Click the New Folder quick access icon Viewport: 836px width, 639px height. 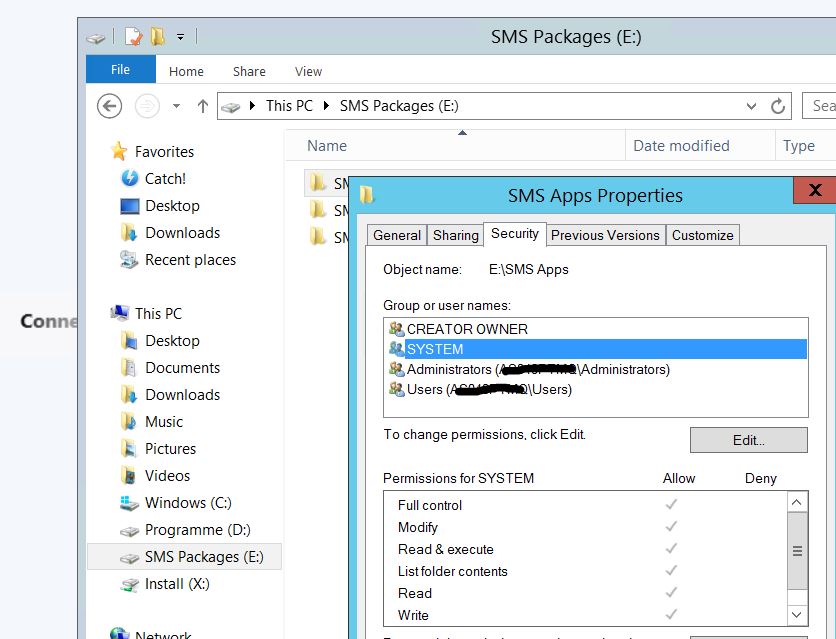coord(157,36)
